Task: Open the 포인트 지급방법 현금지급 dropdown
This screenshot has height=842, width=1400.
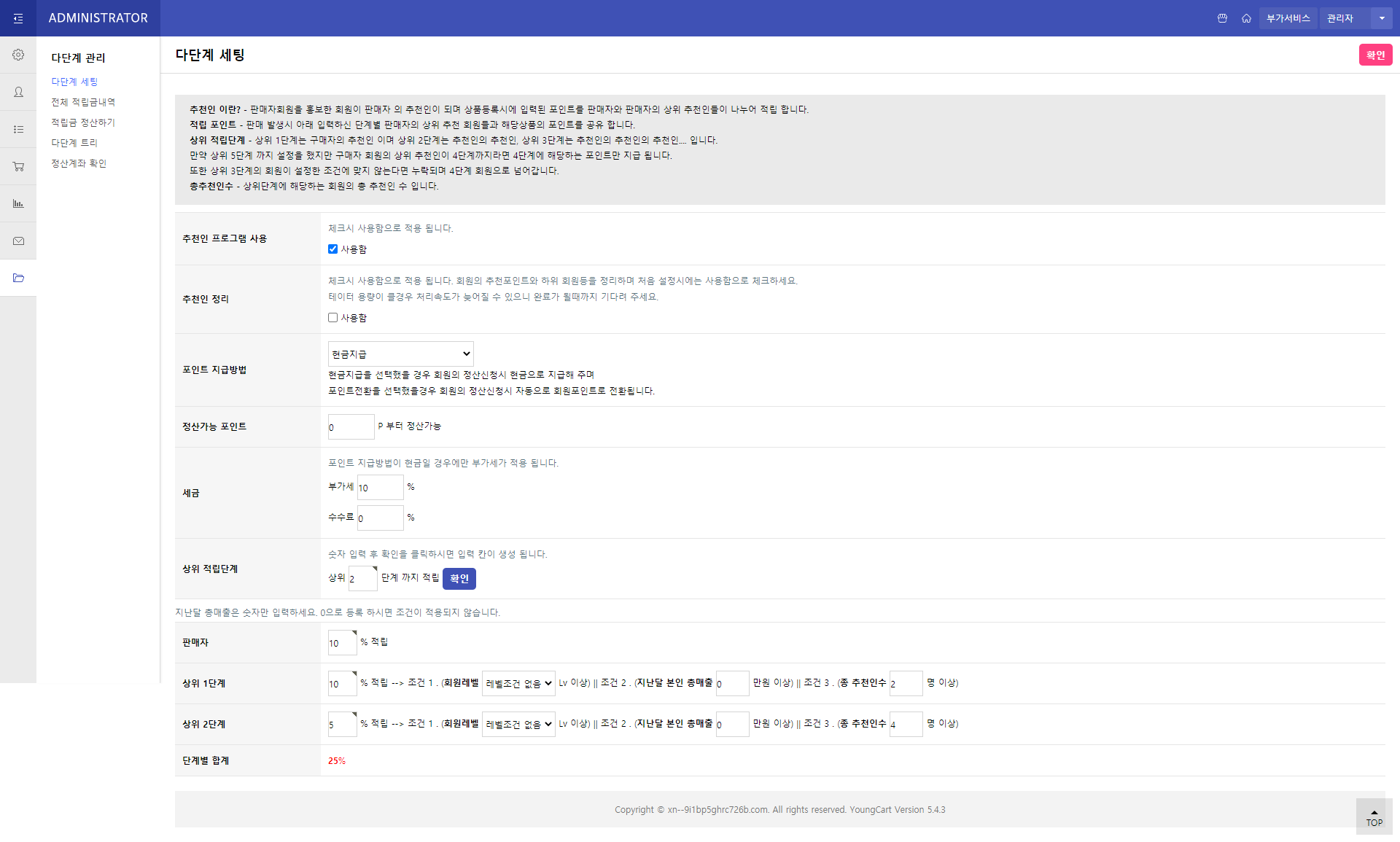Action: coord(400,354)
